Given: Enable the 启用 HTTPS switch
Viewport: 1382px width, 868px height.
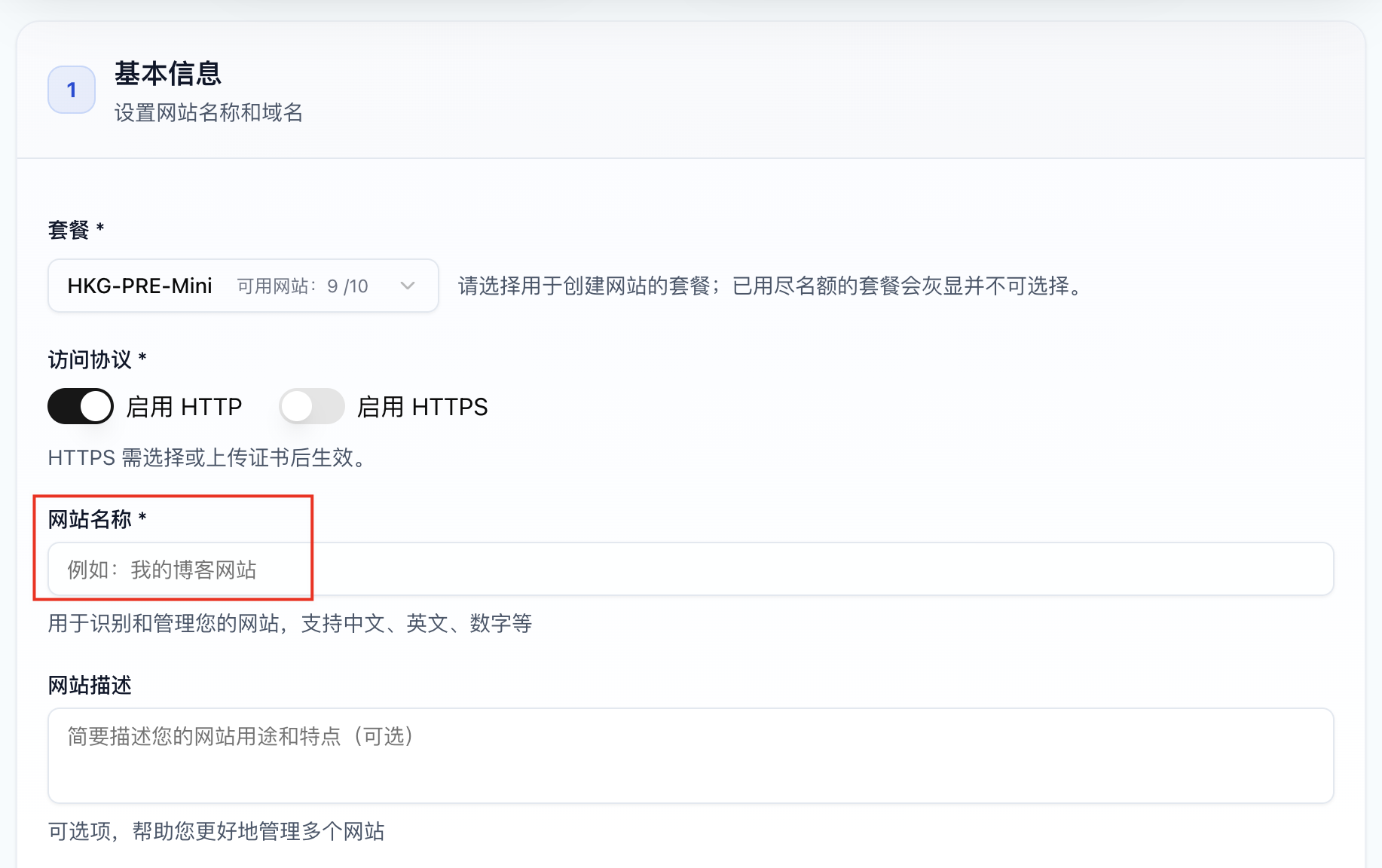Looking at the screenshot, I should 311,407.
